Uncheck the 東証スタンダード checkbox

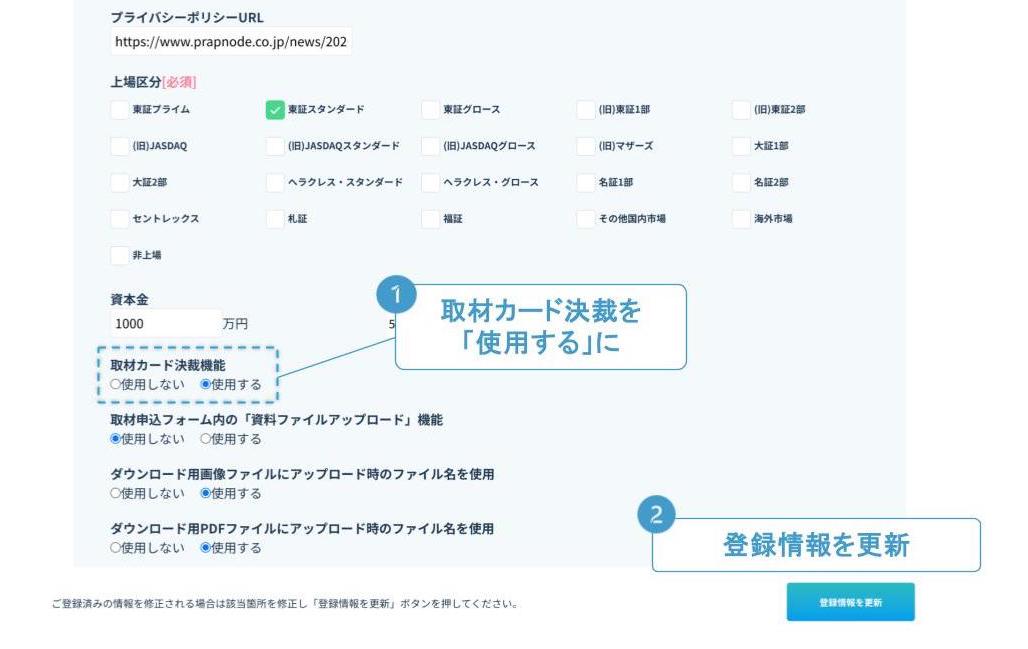pyautogui.click(x=275, y=110)
